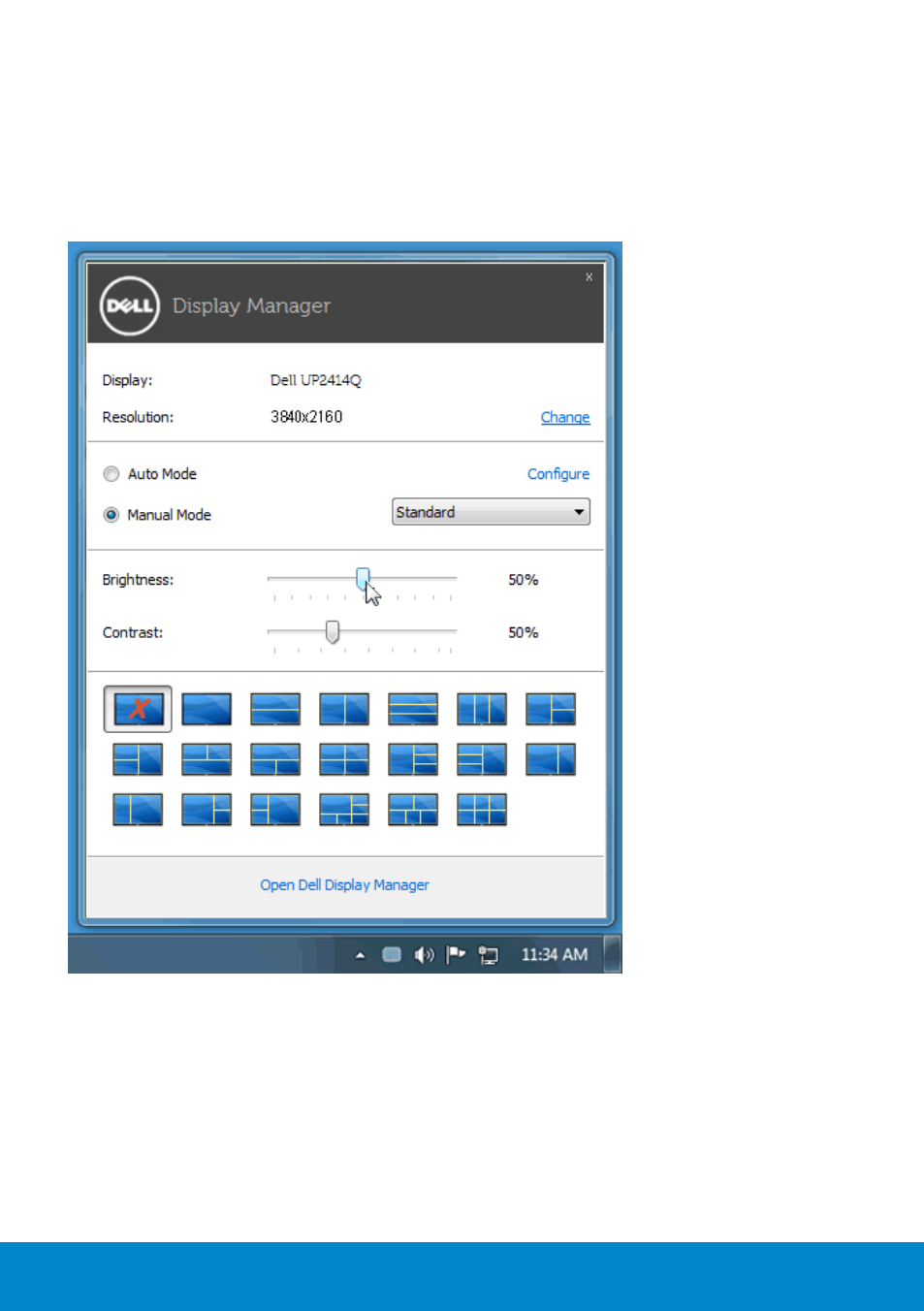This screenshot has height=1311, width=924.
Task: Click the Brightness slider handle
Action: tap(363, 579)
